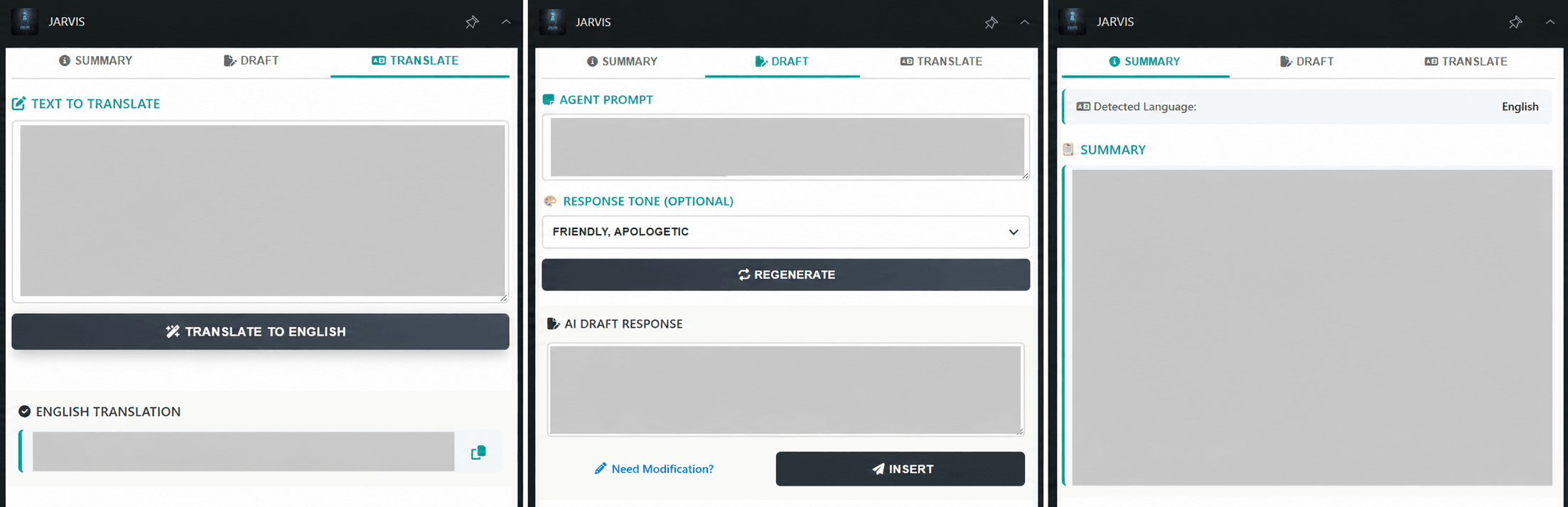Click the English Translation checkmark icon
1568x507 pixels.
click(24, 412)
